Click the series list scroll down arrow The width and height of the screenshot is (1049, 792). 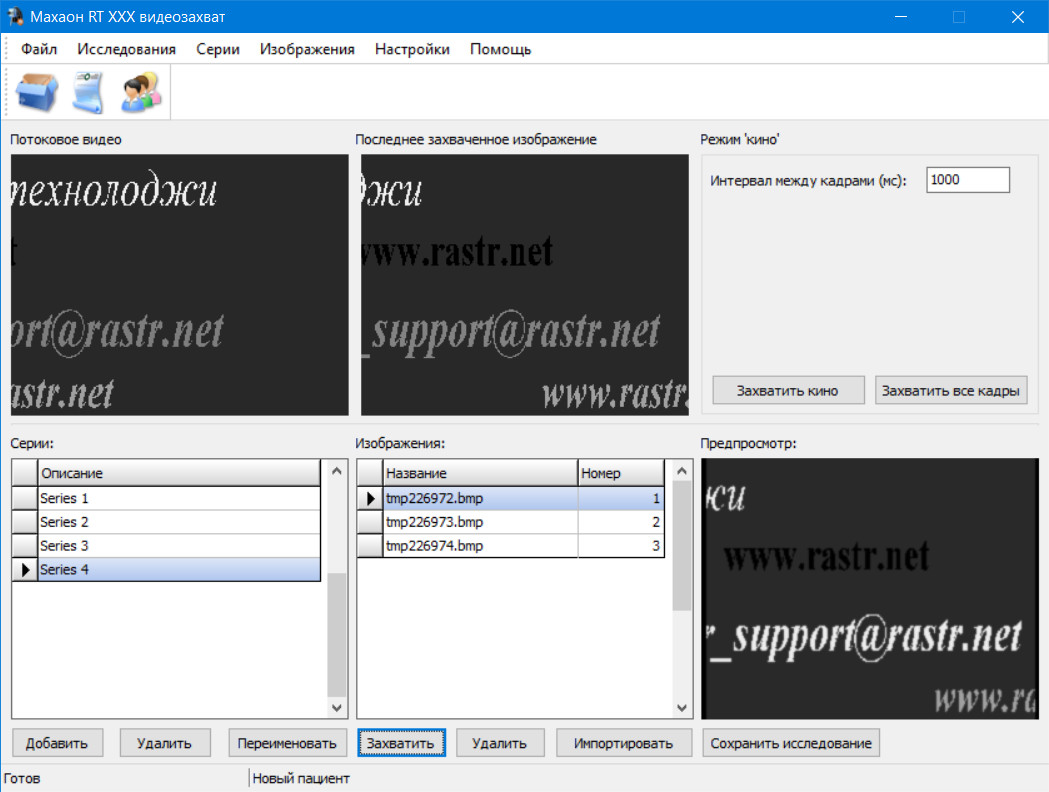pos(337,707)
